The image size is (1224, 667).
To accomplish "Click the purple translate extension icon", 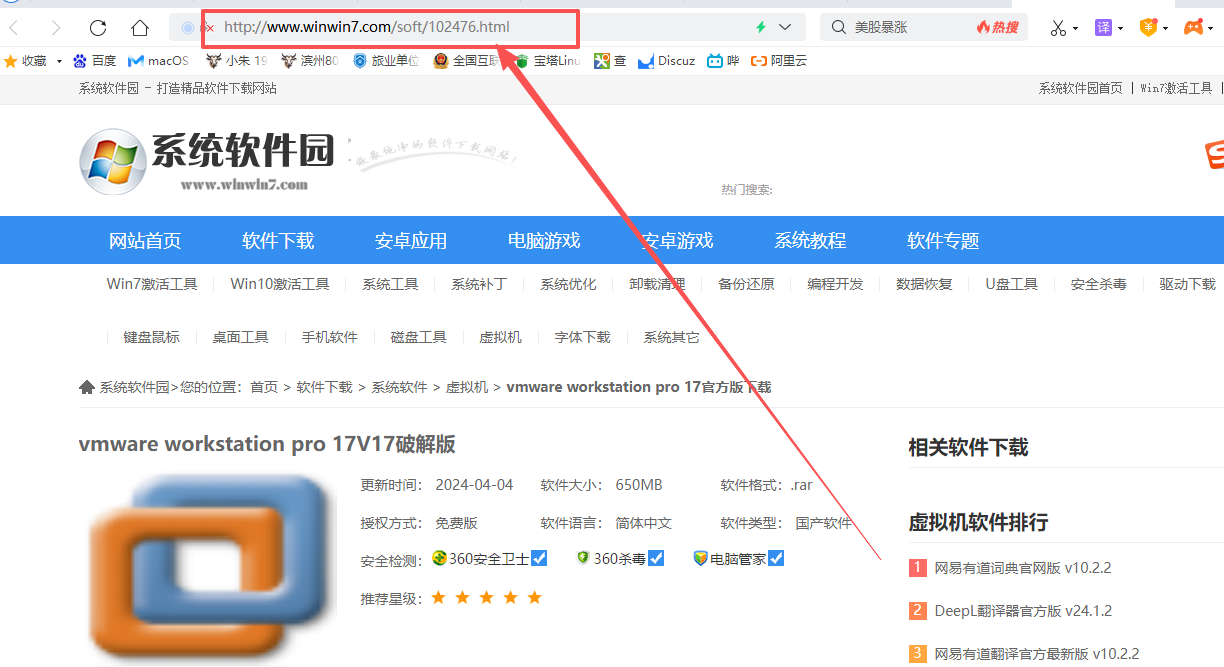I will tap(1103, 27).
